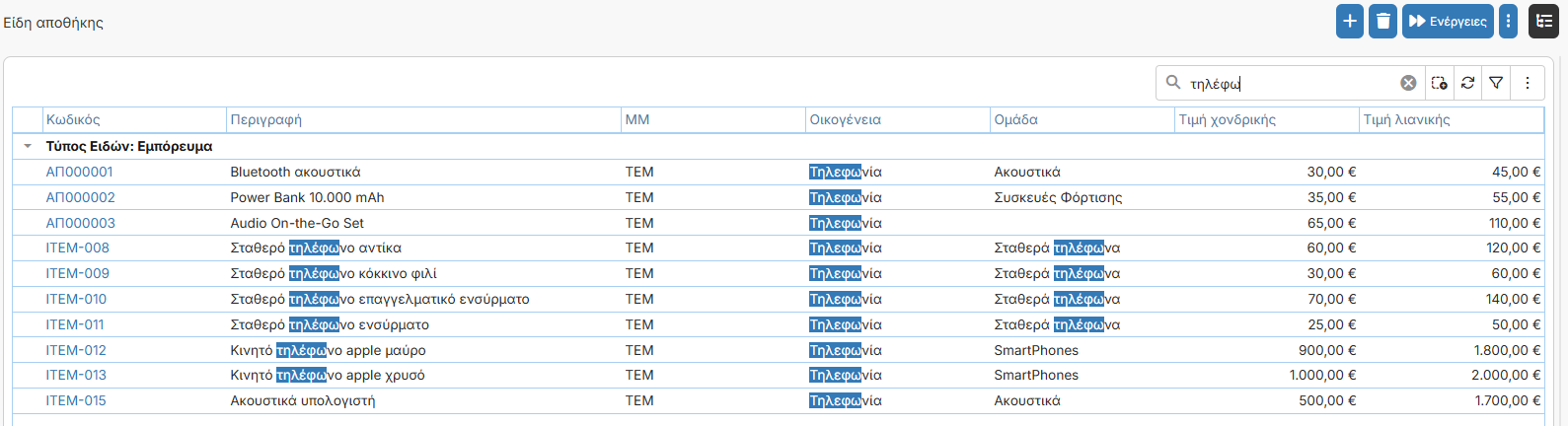Add a new warehouse item with plus button
Viewport: 1568px width, 426px height.
click(1350, 21)
